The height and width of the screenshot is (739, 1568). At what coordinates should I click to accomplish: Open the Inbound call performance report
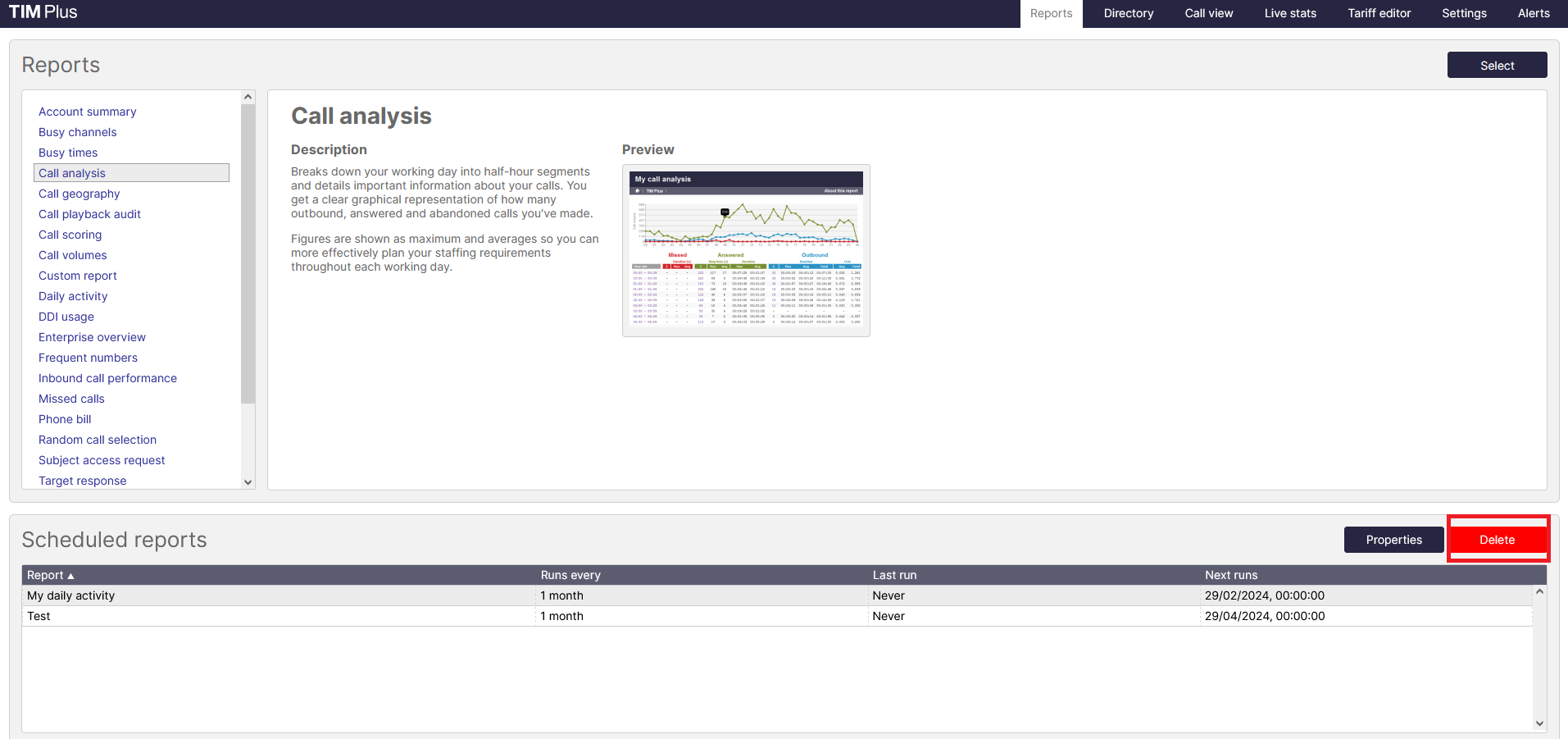(x=107, y=378)
